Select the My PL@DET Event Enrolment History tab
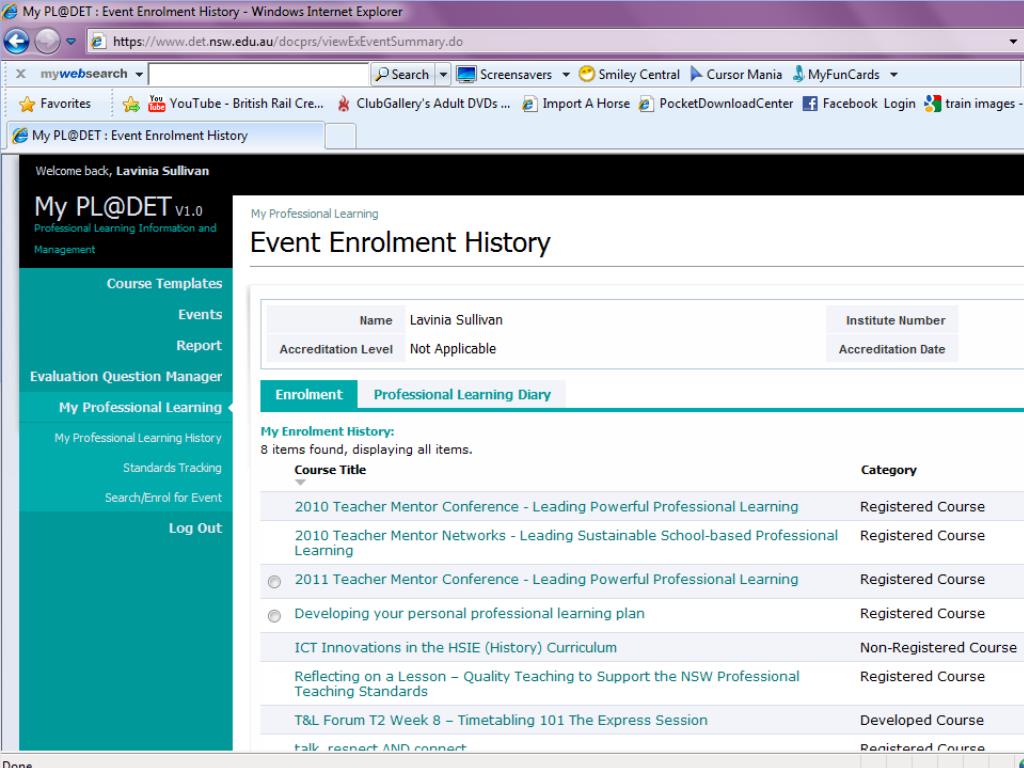 165,136
